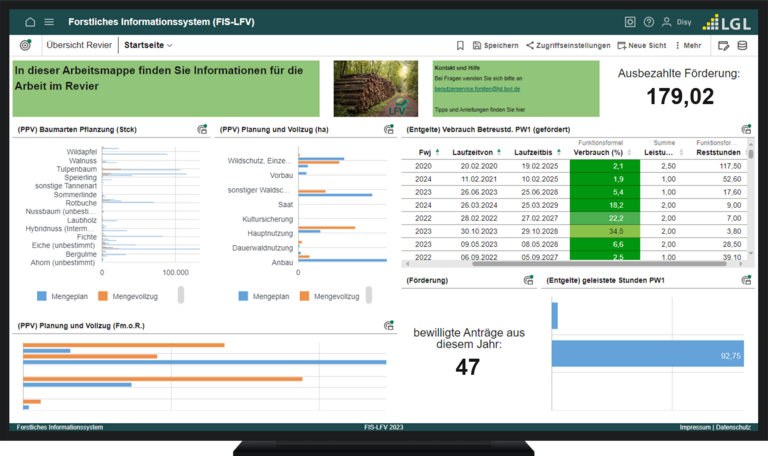Open Zugriffseinstellungen in the toolbar
Image resolution: width=768 pixels, height=456 pixels.
(x=567, y=45)
